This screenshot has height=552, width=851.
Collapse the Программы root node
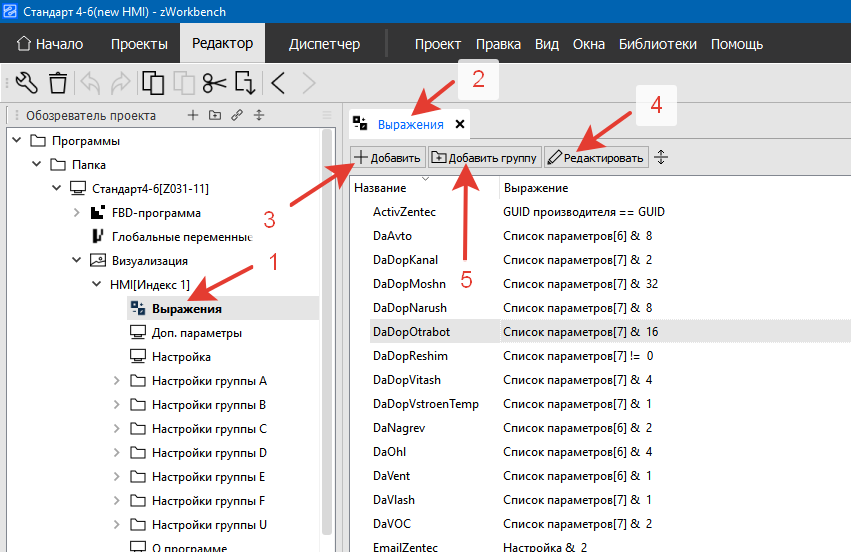(17, 140)
